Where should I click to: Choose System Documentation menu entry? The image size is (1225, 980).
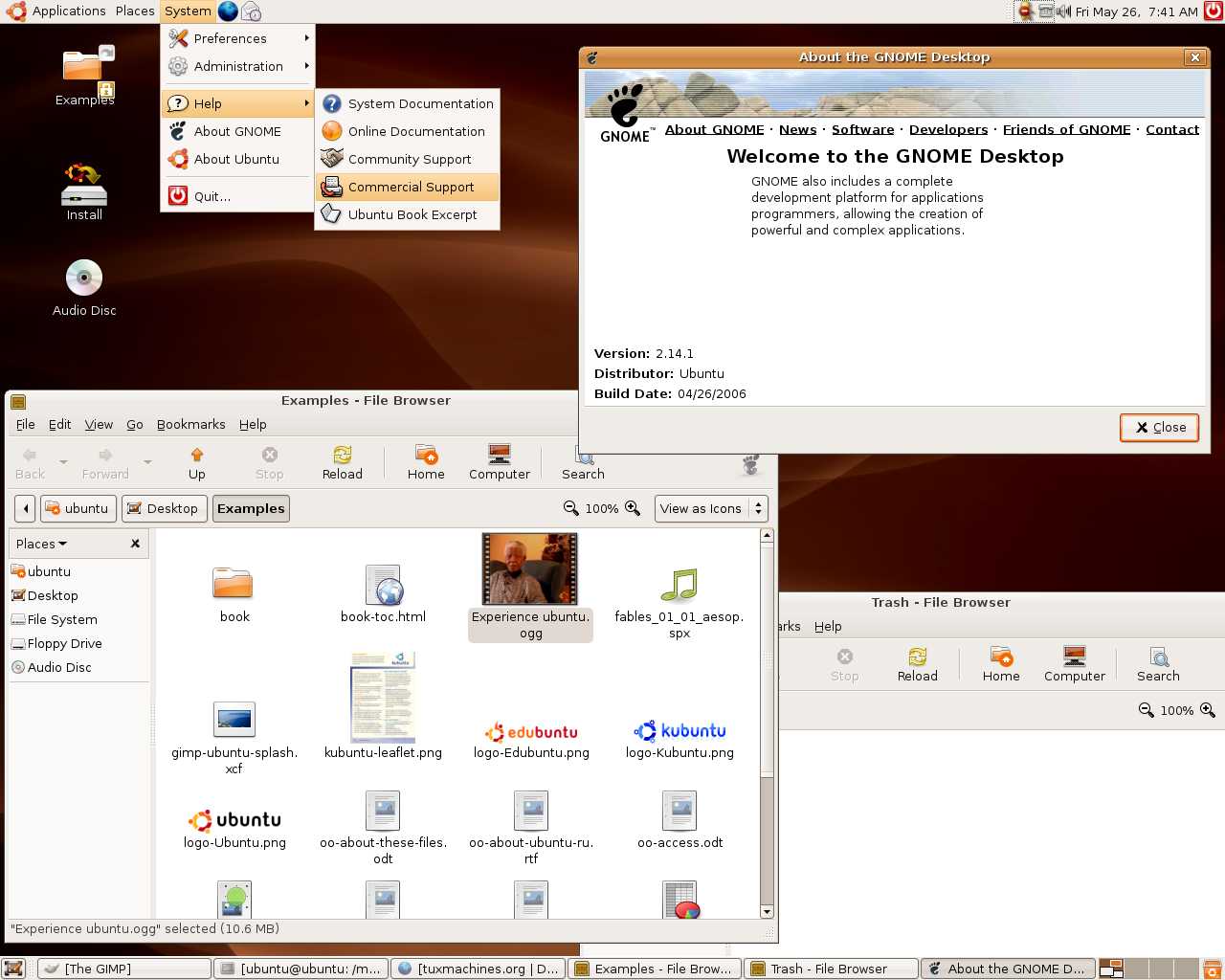coord(408,103)
